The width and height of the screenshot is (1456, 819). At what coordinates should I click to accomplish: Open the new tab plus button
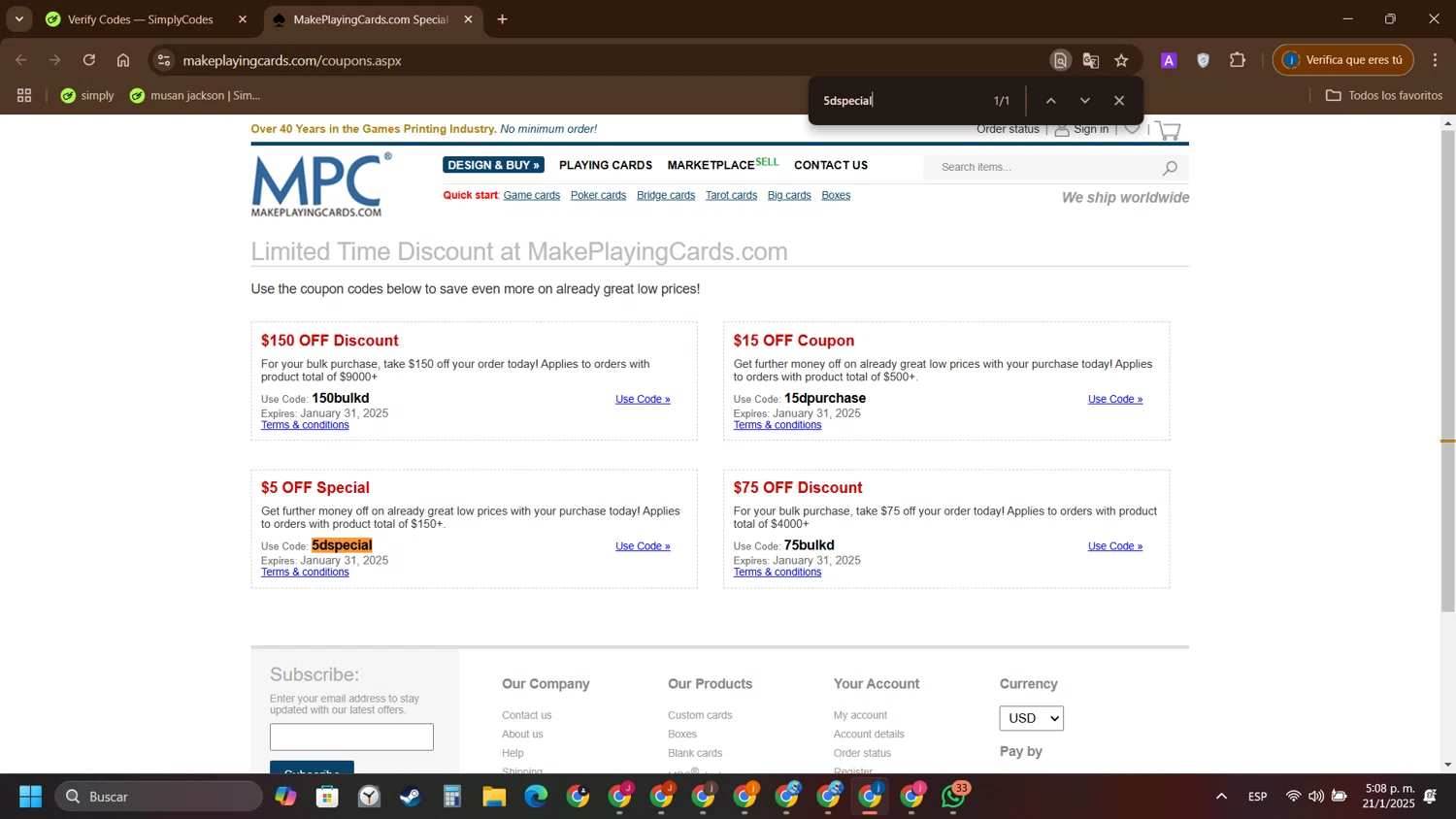502,19
